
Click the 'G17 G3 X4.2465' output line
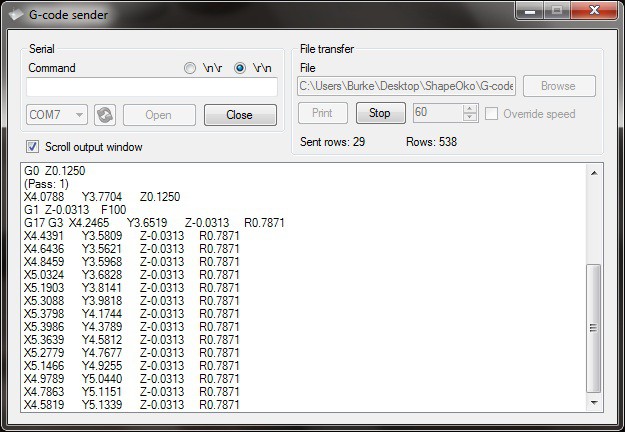154,223
